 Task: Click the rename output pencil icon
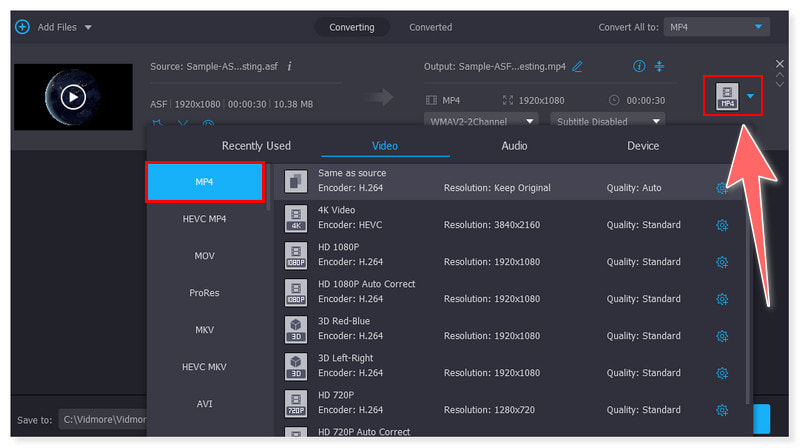[577, 66]
